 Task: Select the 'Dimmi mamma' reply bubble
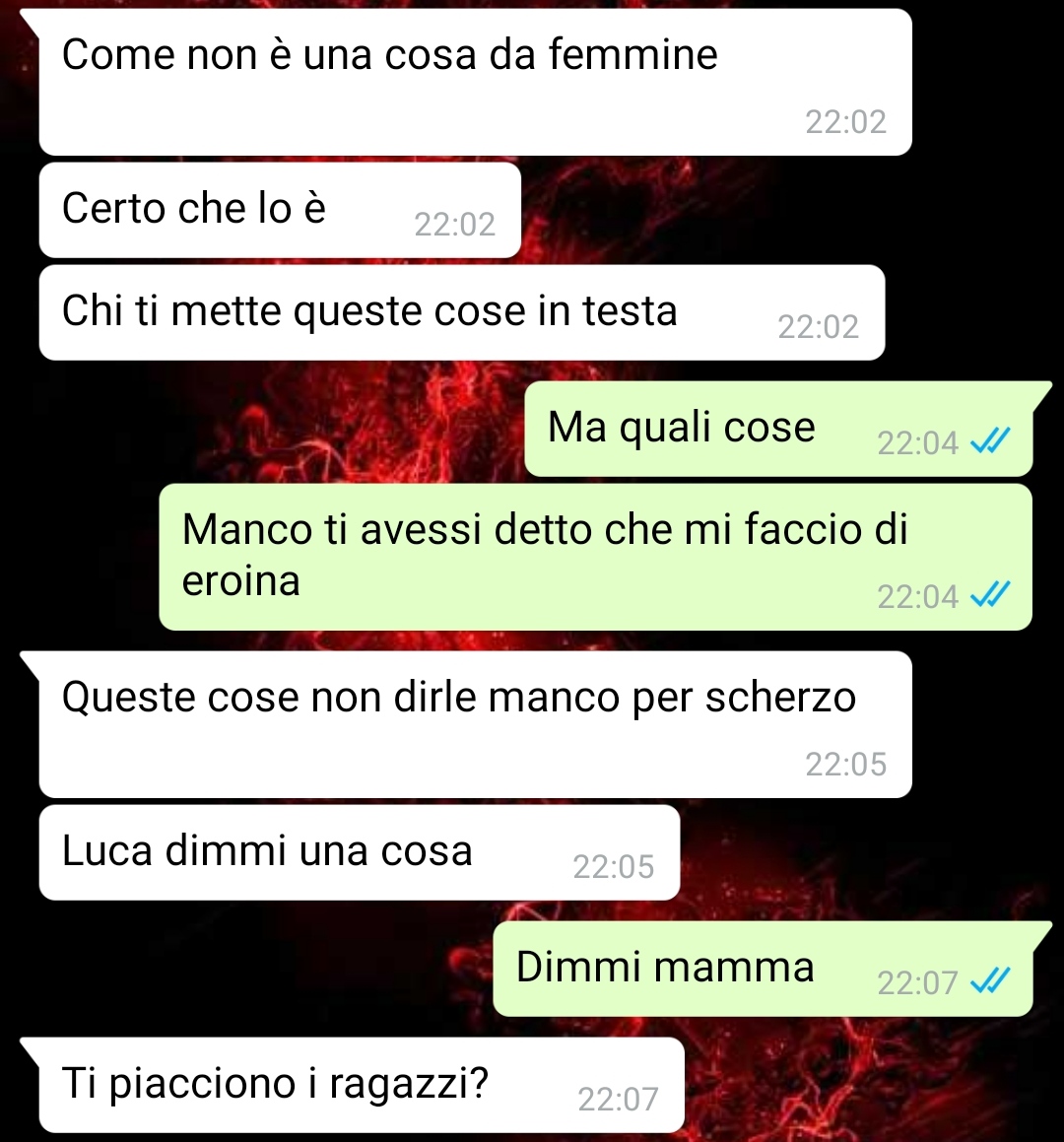(764, 969)
